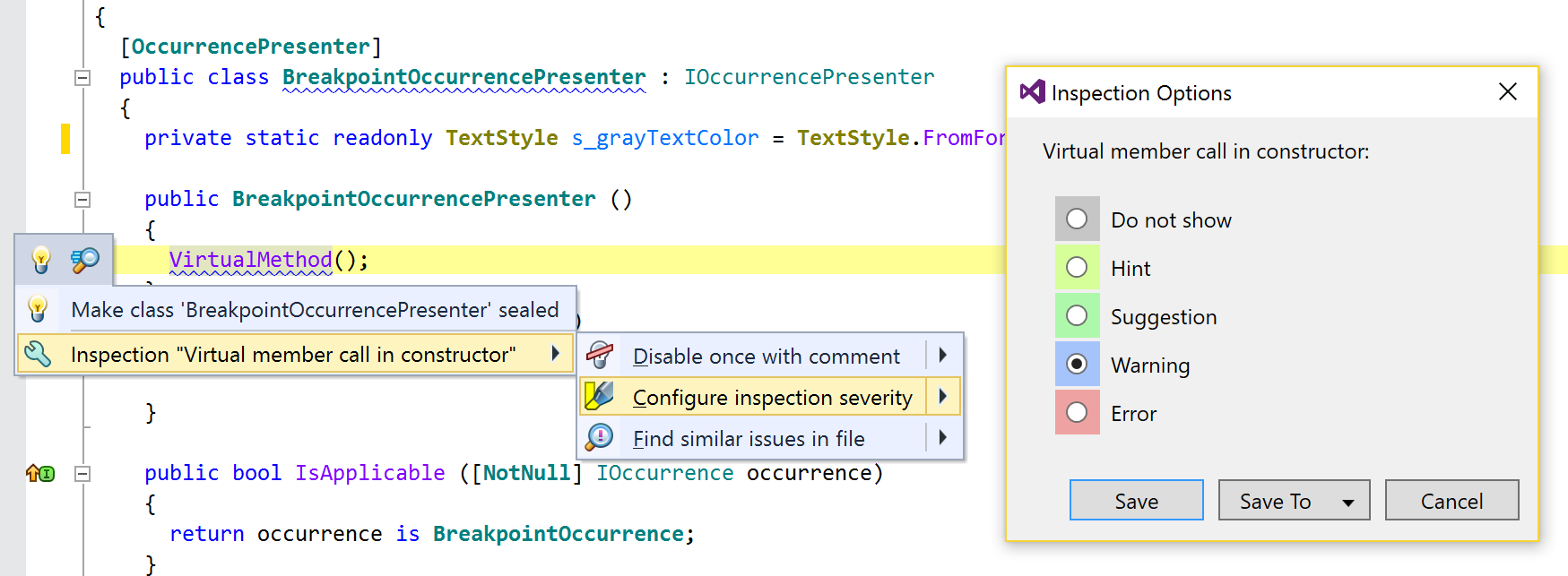Click the implements-interface gutter icon near IsApplicable
1568x576 pixels.
40,473
